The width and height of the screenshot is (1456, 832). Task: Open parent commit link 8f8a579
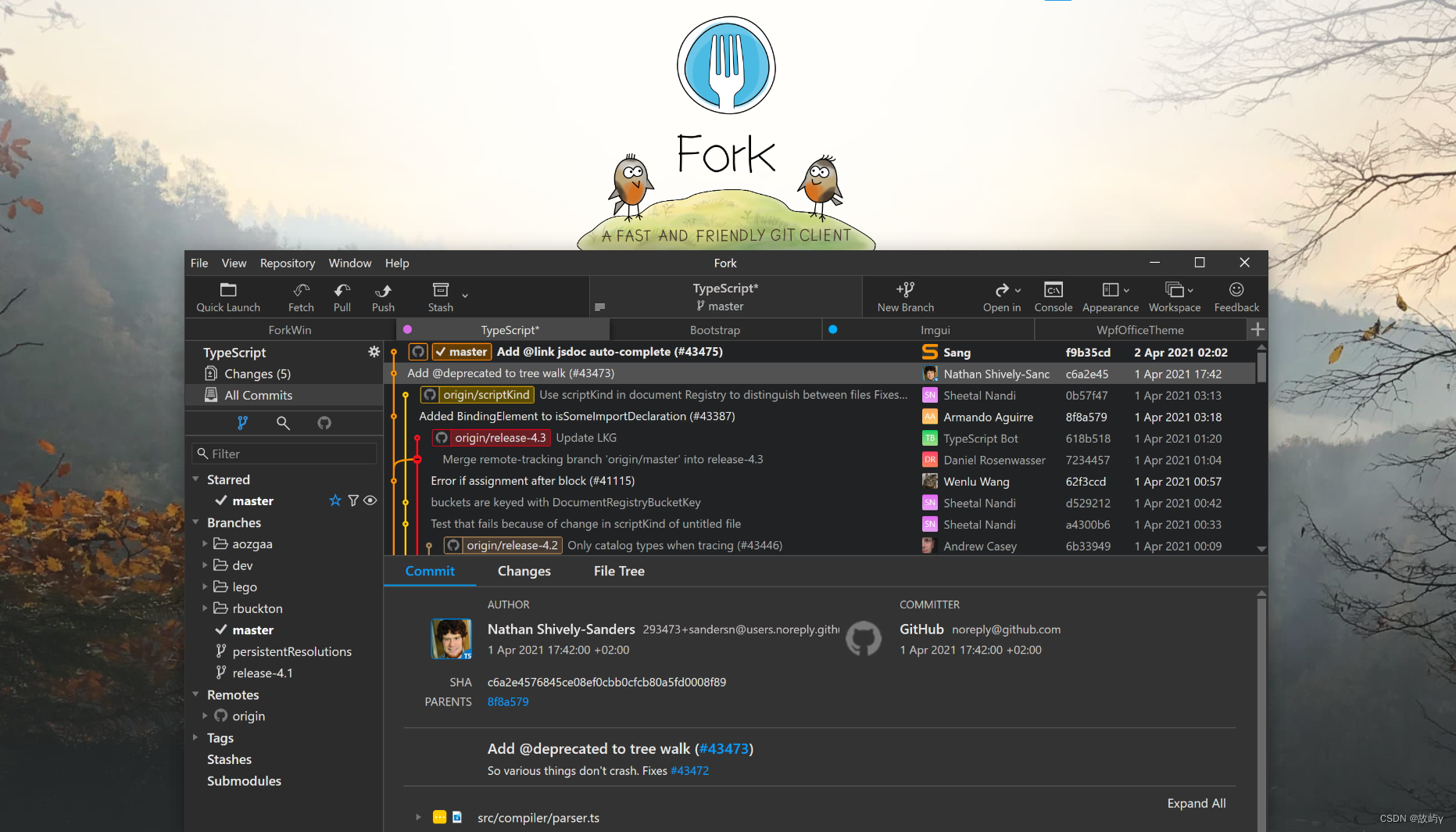(508, 702)
